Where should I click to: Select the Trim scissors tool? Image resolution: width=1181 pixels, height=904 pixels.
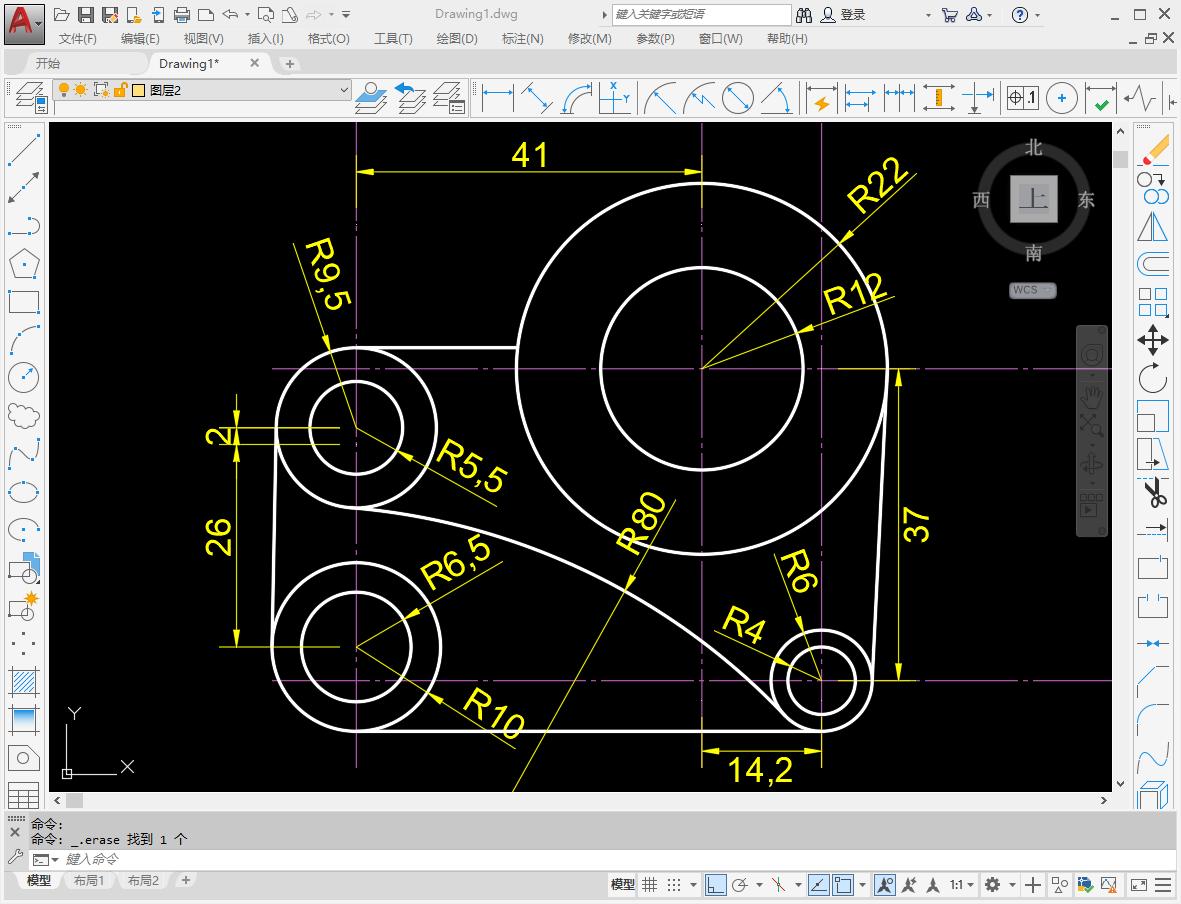(1153, 492)
